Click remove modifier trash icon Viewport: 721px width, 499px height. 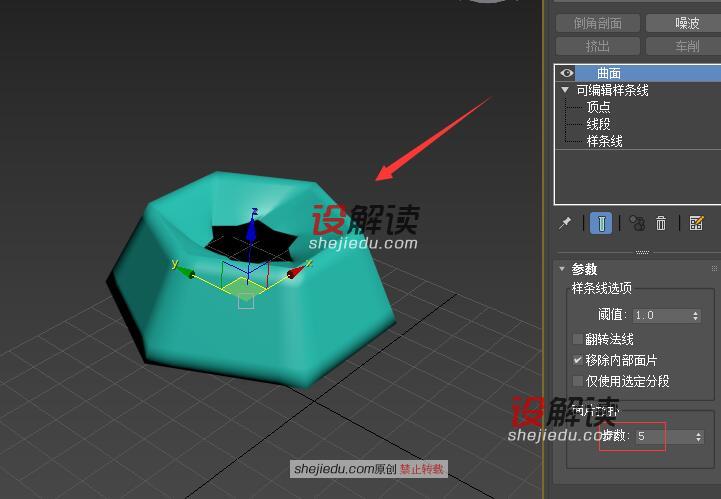click(661, 224)
